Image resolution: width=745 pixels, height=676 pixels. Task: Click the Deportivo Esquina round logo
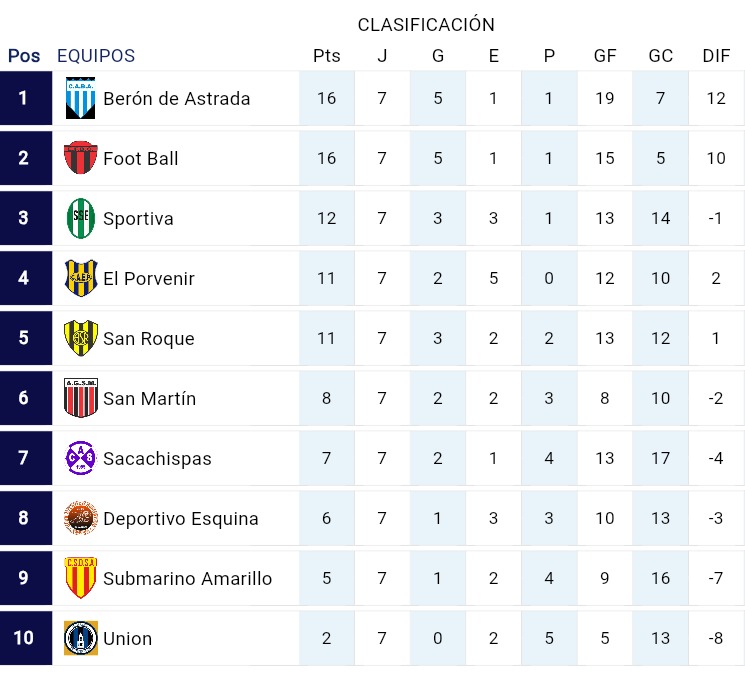pyautogui.click(x=80, y=518)
